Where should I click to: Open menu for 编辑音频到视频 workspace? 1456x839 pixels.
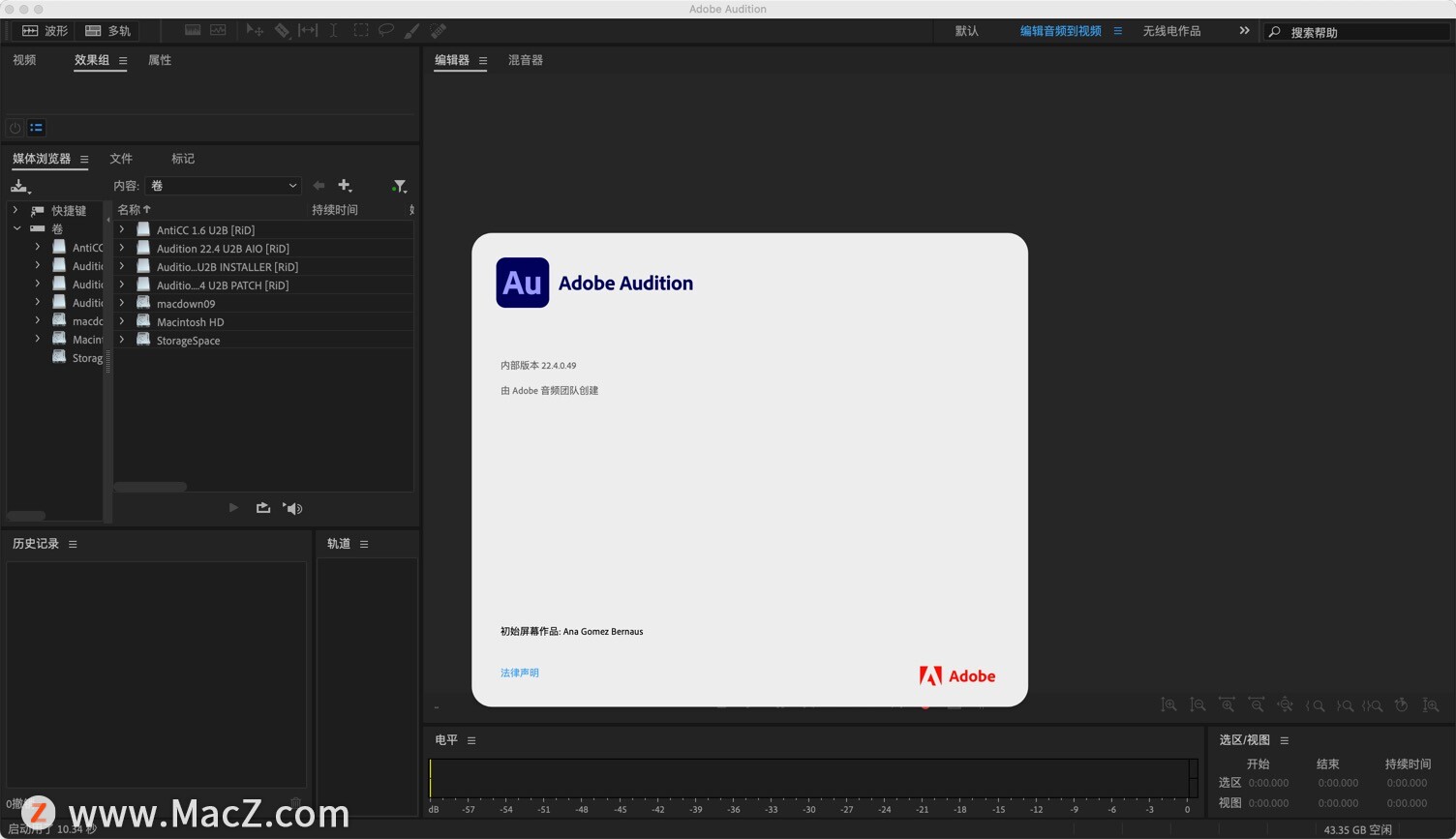[x=1117, y=31]
